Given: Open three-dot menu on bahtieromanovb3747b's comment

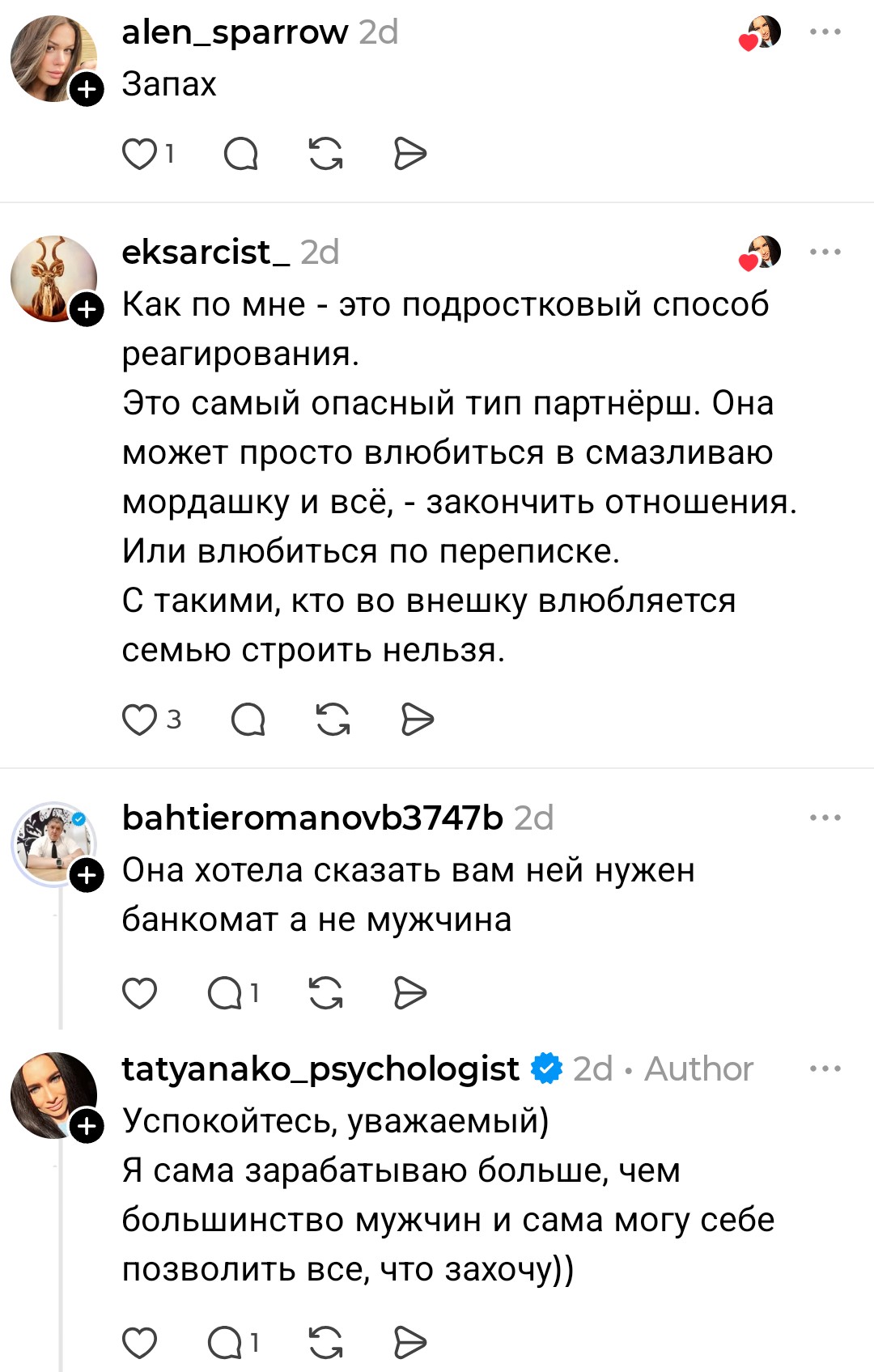Looking at the screenshot, I should [x=825, y=818].
